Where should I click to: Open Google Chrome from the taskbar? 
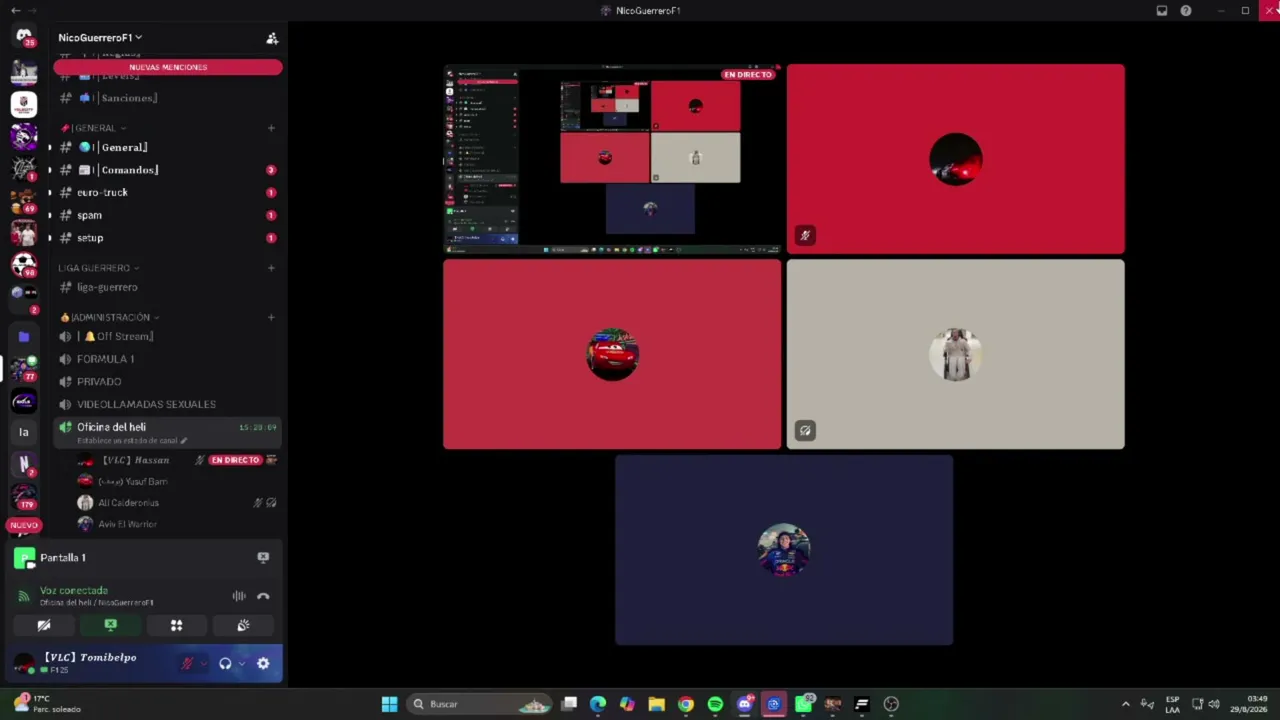coord(686,704)
